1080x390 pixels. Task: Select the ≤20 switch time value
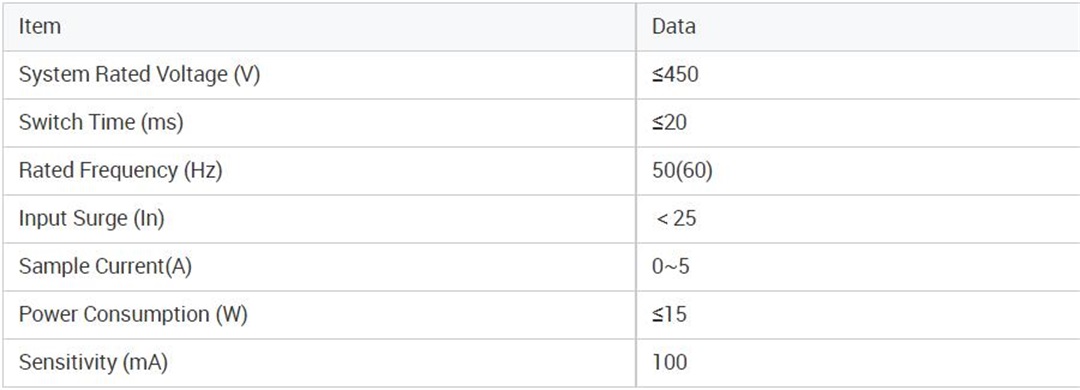[x=669, y=123]
